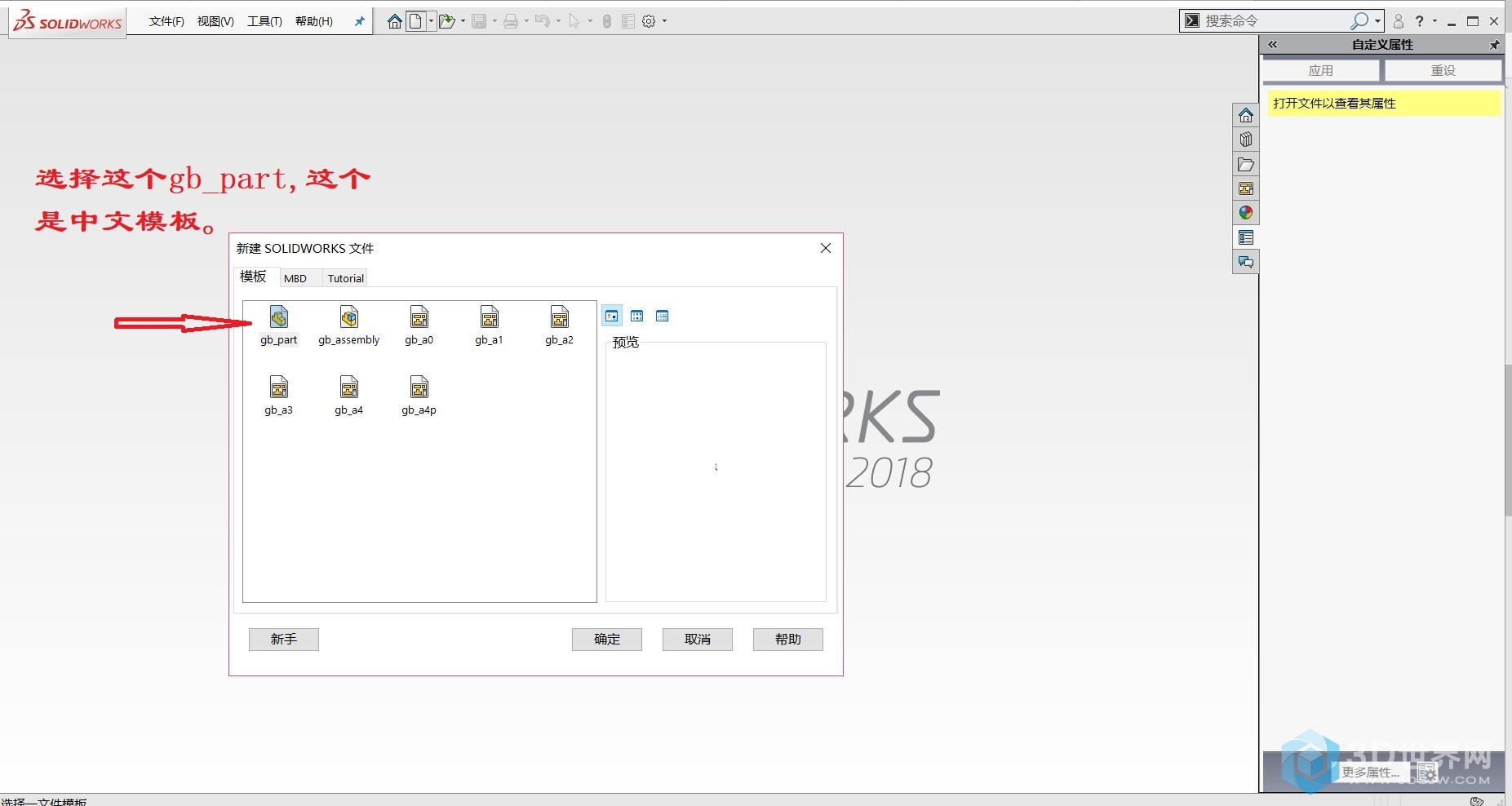Expand the Save dropdown arrow

494,21
